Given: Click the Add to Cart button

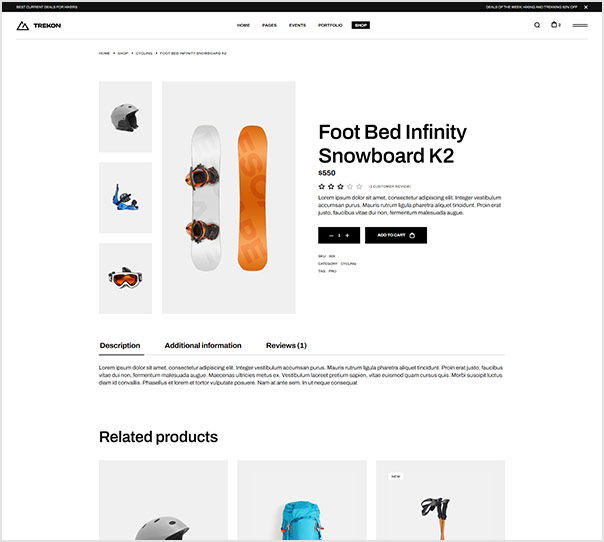Looking at the screenshot, I should [x=395, y=235].
